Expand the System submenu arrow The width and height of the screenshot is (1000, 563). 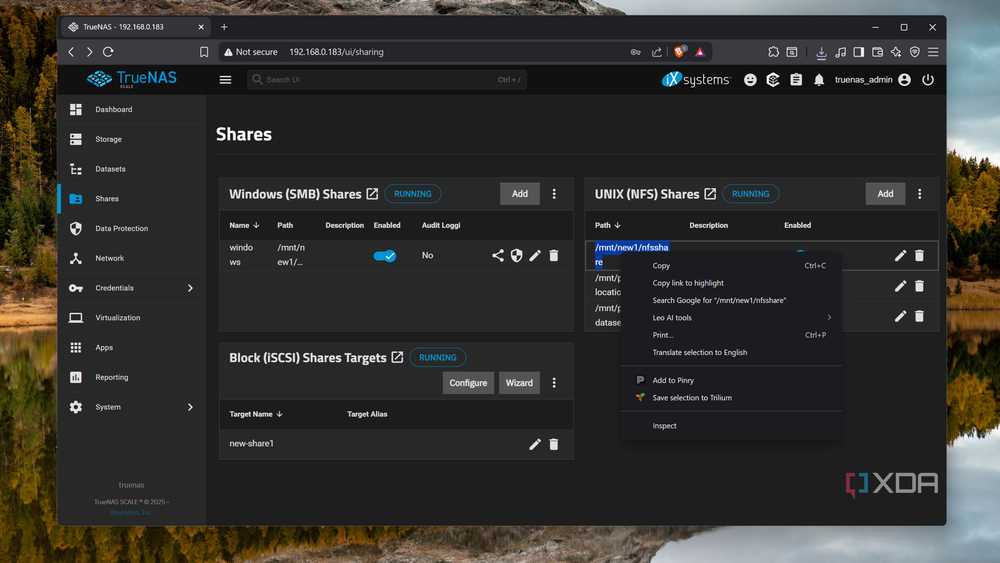[x=190, y=407]
